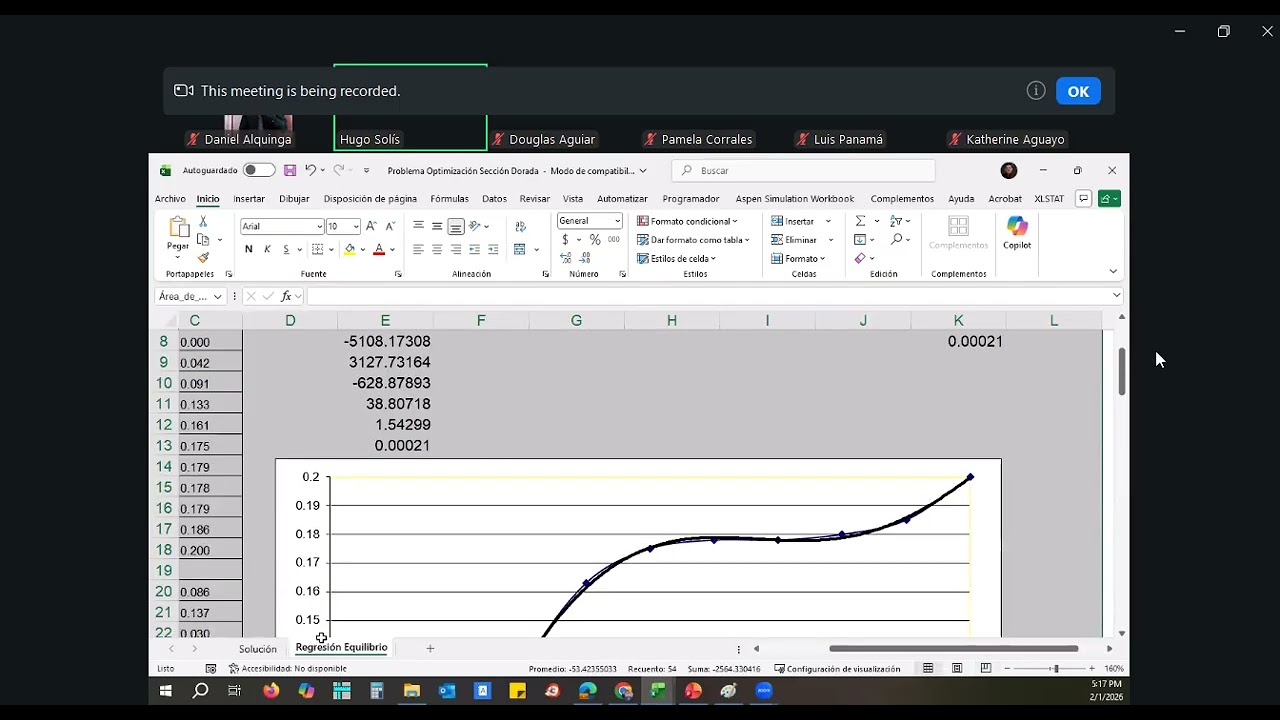Apply thousands separator style 000
This screenshot has height=720, width=1280.
tap(613, 240)
